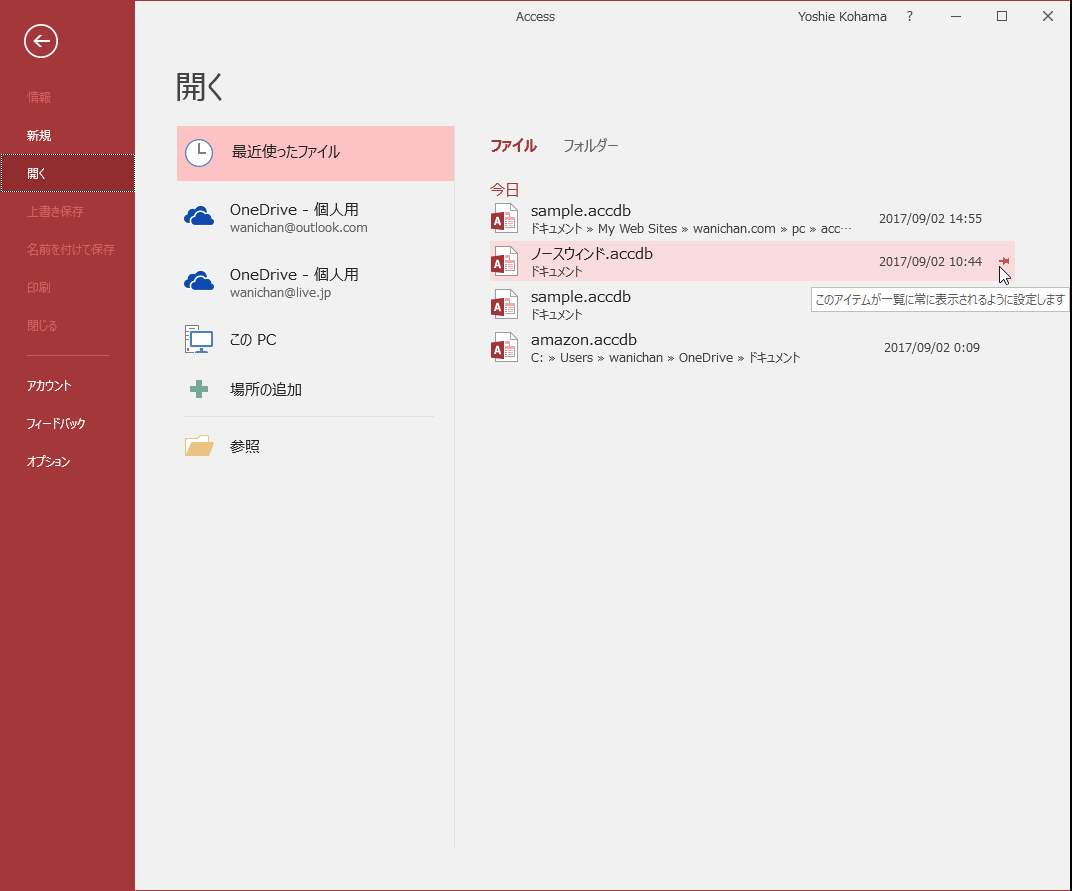Minimize the Access window
Image resolution: width=1072 pixels, height=891 pixels.
(956, 16)
